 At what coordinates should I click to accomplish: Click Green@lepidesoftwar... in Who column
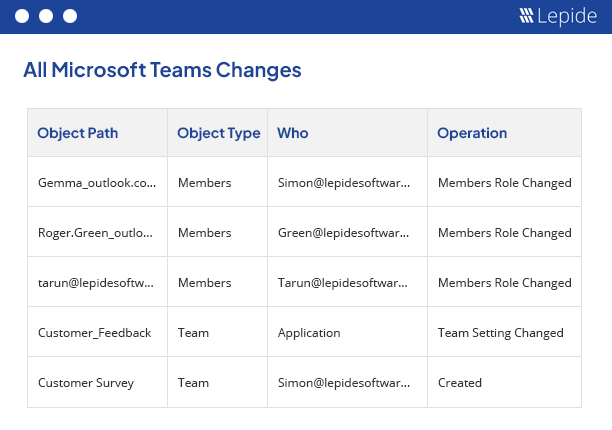[343, 233]
